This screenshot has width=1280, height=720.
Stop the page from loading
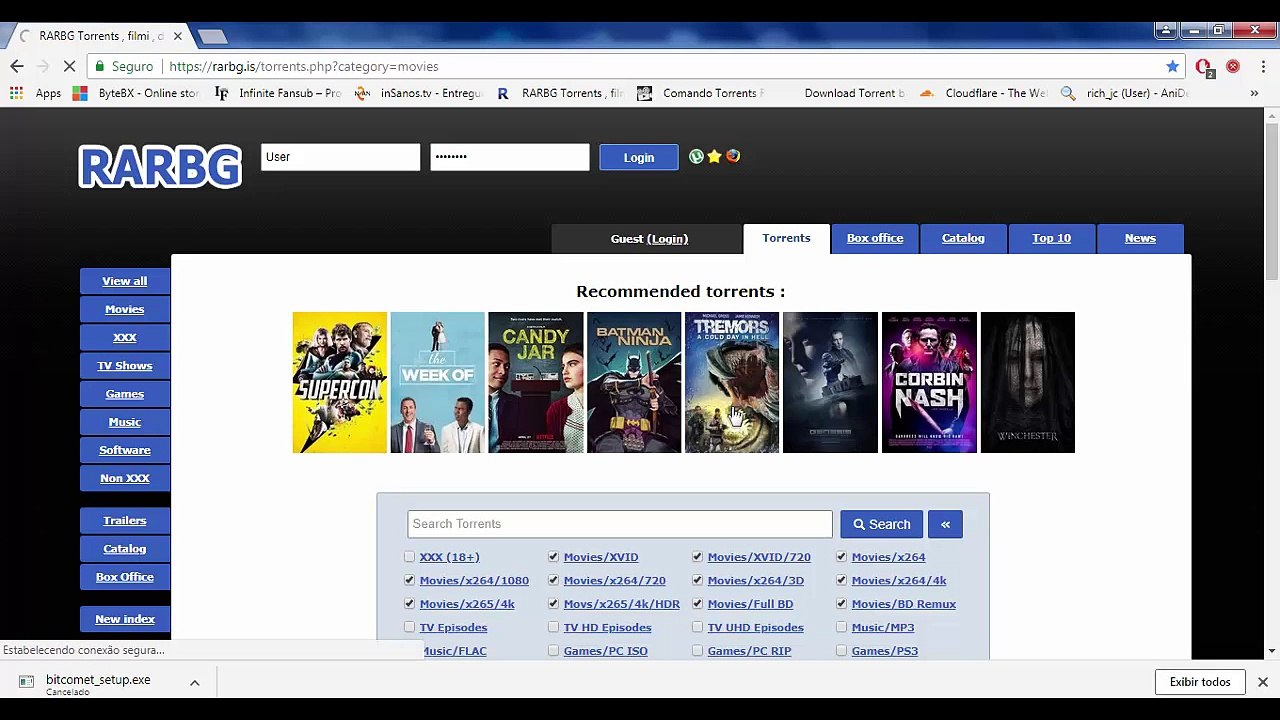point(69,66)
